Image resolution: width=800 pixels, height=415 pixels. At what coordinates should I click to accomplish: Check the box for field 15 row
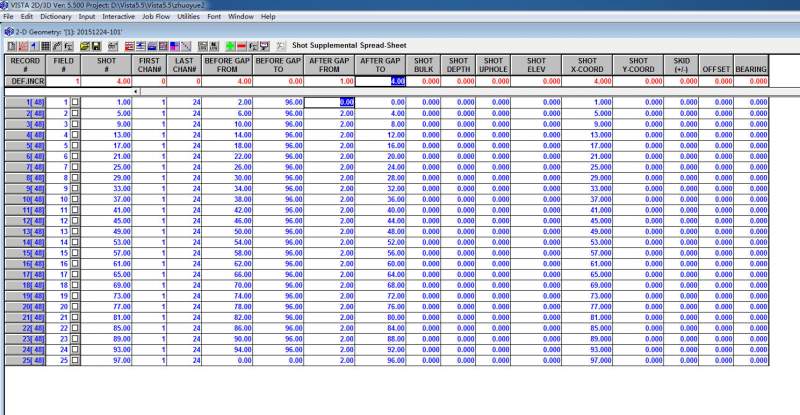pyautogui.click(x=75, y=253)
